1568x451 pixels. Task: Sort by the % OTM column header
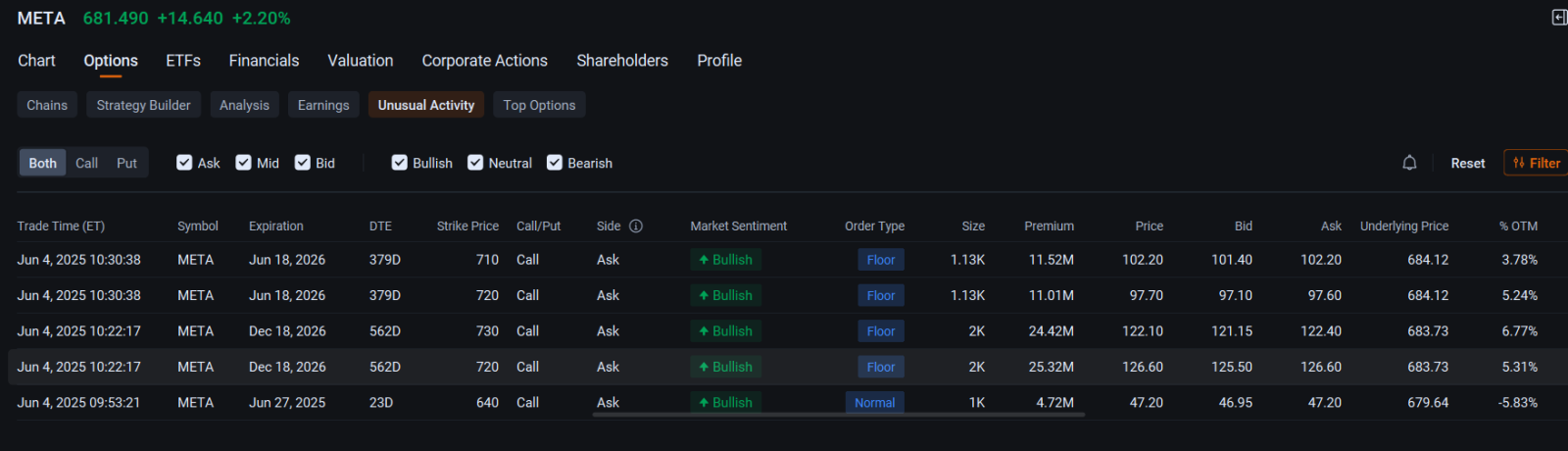[x=1518, y=225]
